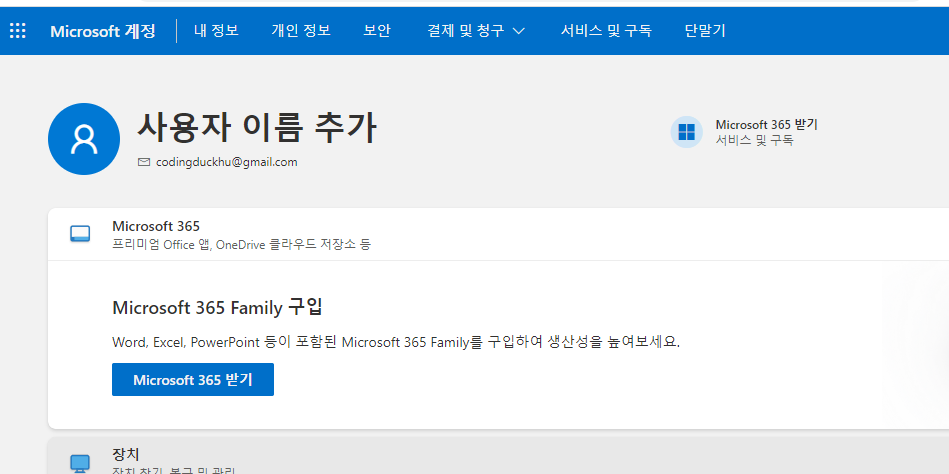Click the Windows logo Microsoft 365 icon

[686, 132]
